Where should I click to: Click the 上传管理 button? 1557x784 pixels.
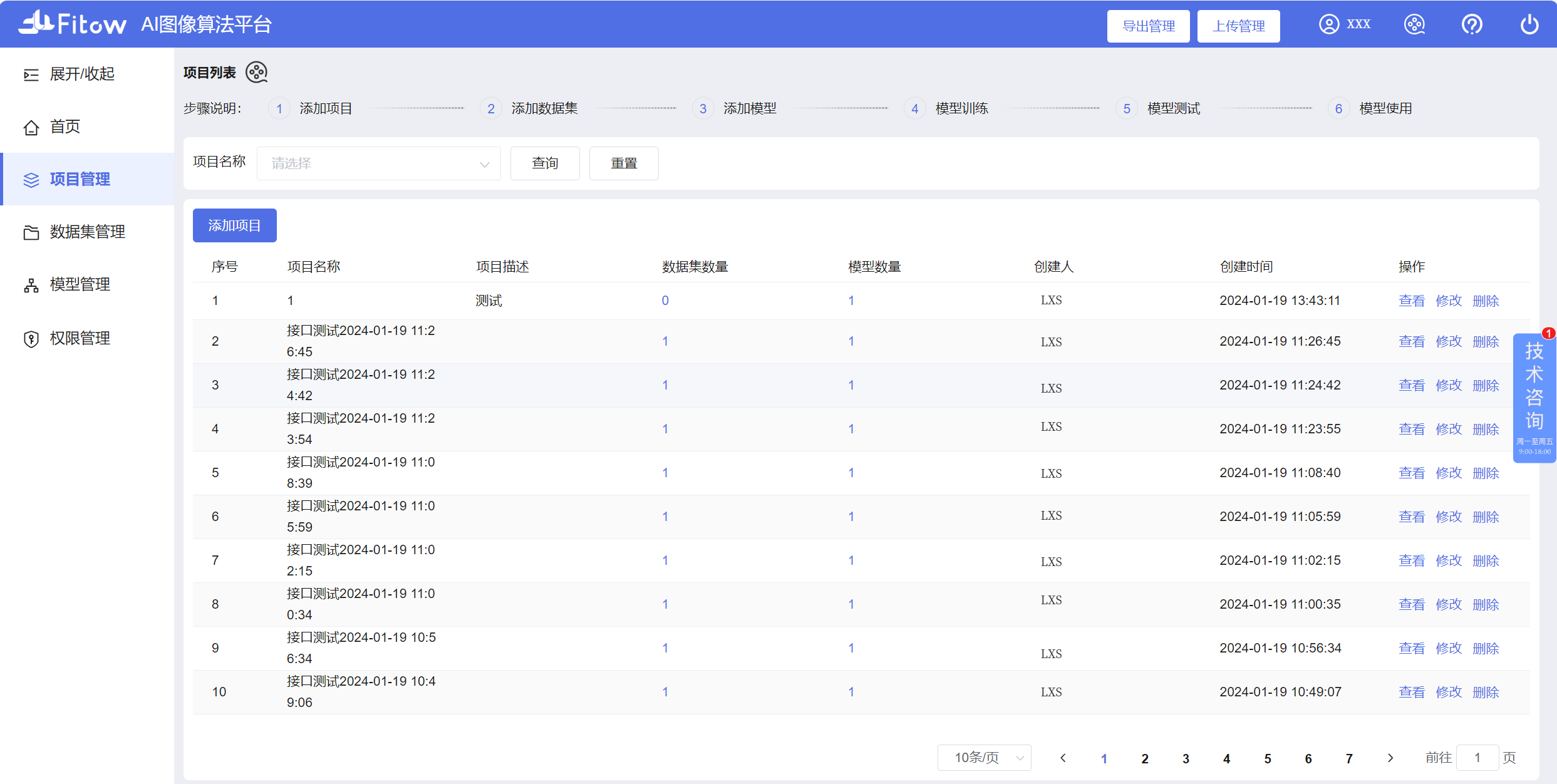pyautogui.click(x=1238, y=26)
